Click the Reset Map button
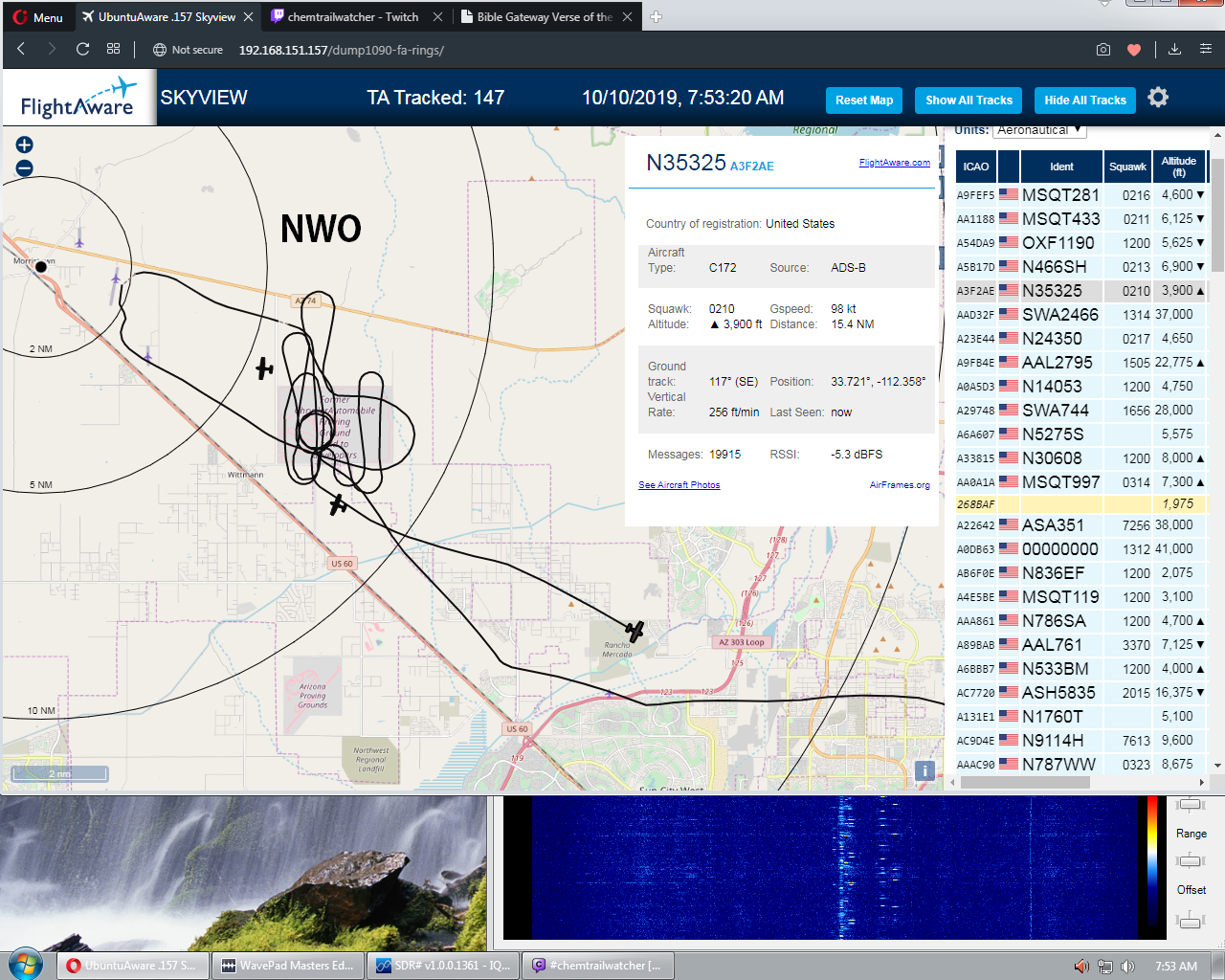 click(864, 100)
